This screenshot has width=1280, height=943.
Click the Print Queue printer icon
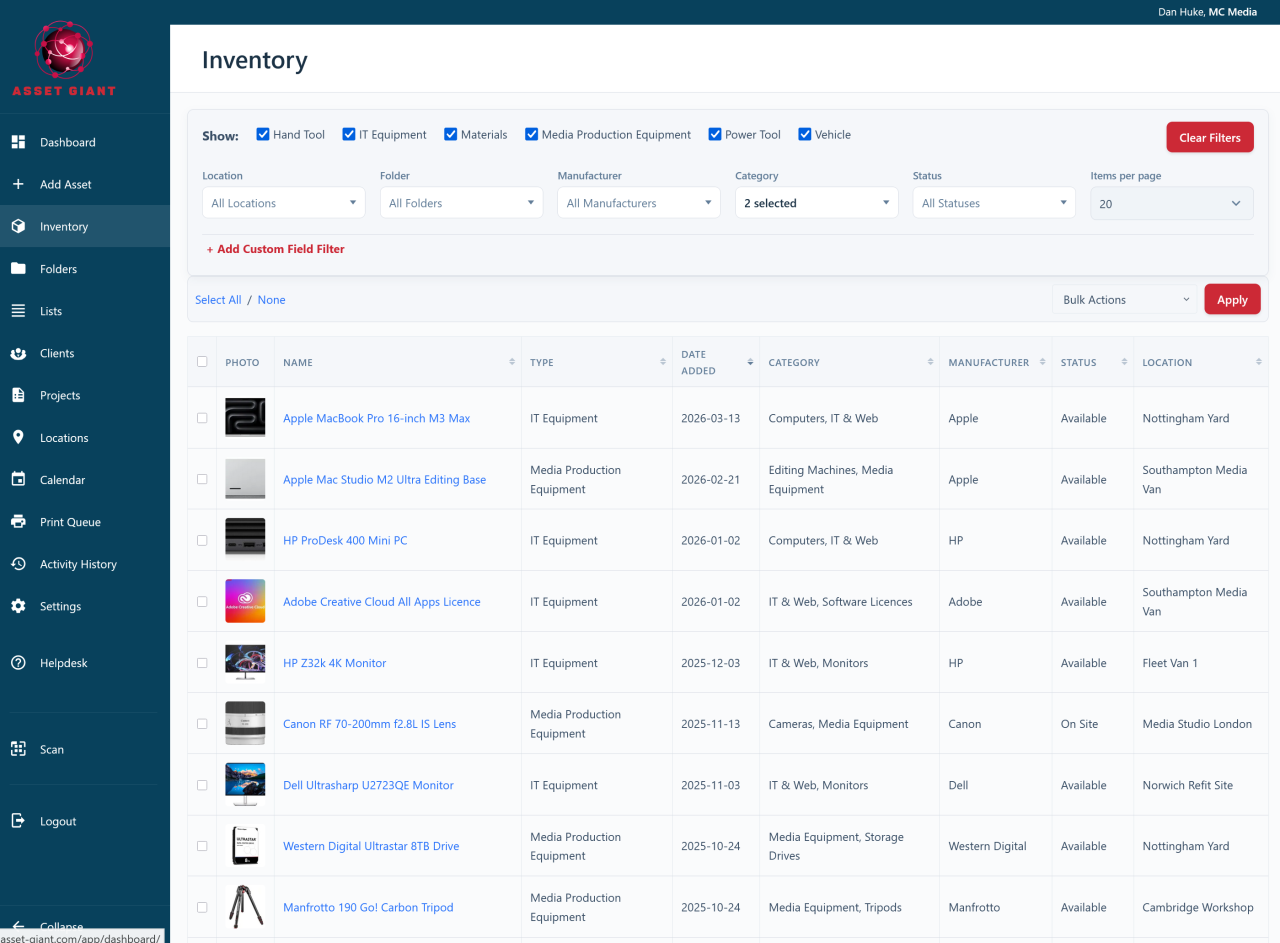(x=18, y=522)
